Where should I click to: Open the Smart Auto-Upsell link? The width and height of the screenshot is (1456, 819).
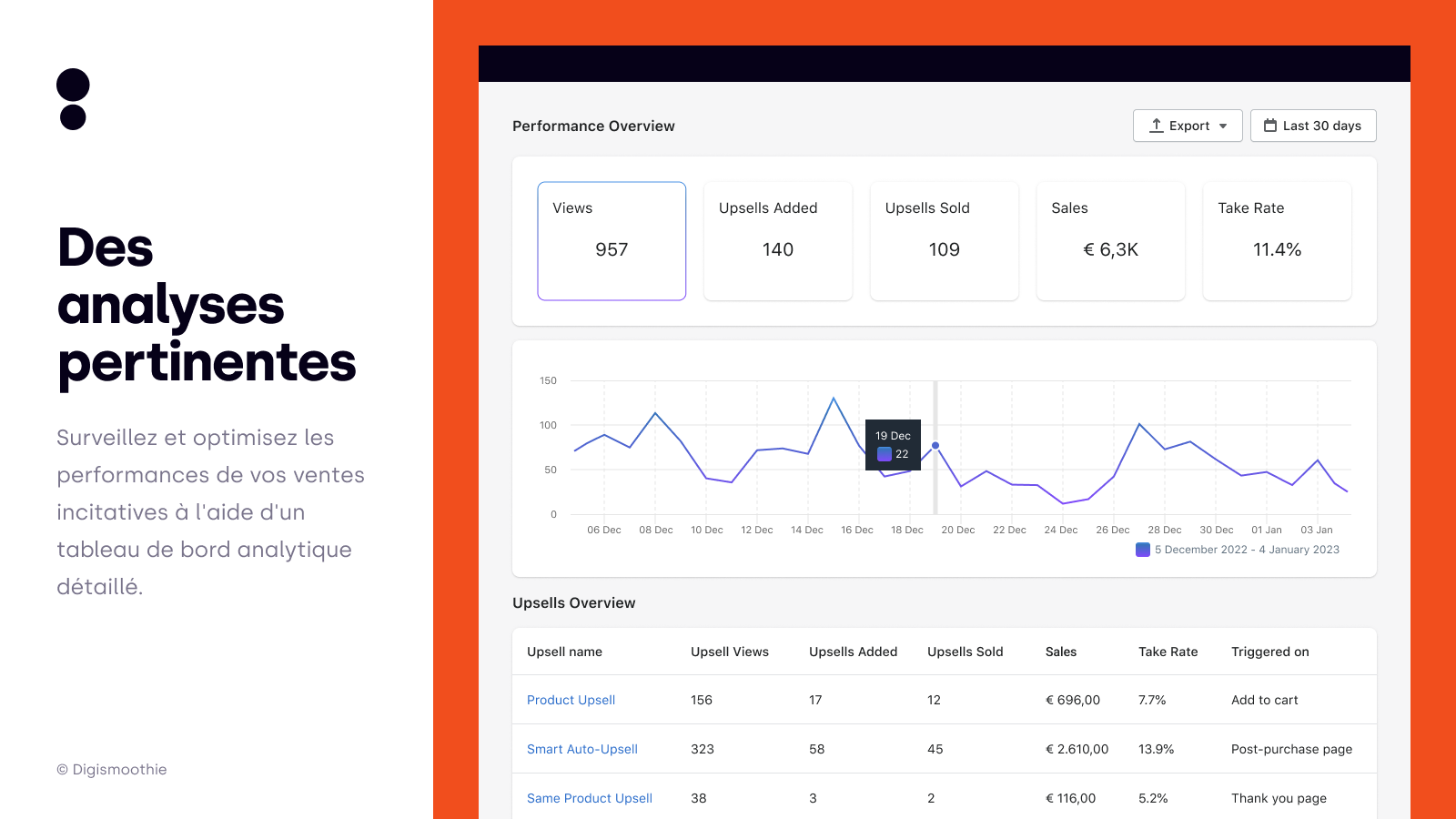click(x=582, y=749)
